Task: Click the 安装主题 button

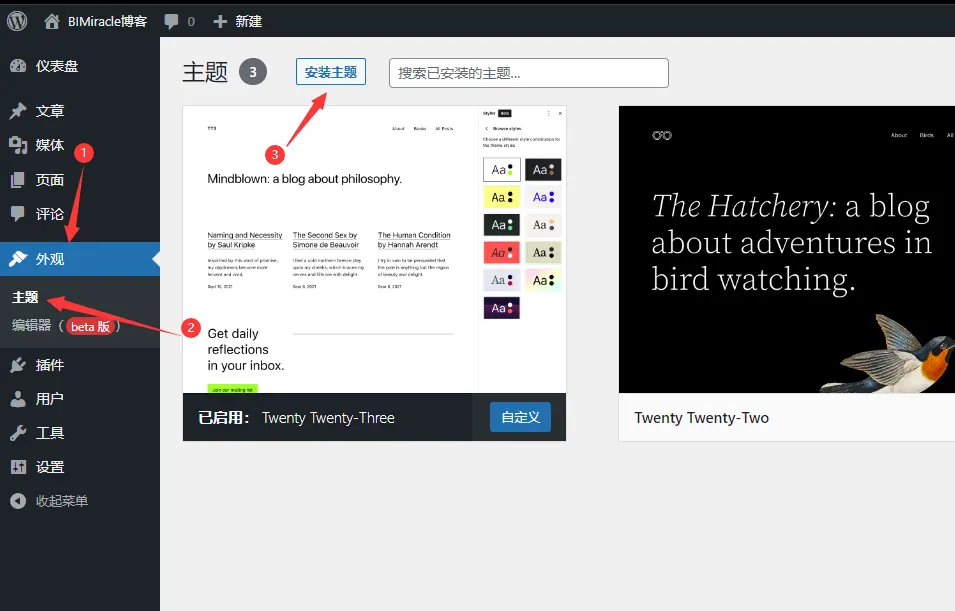Action: (331, 72)
